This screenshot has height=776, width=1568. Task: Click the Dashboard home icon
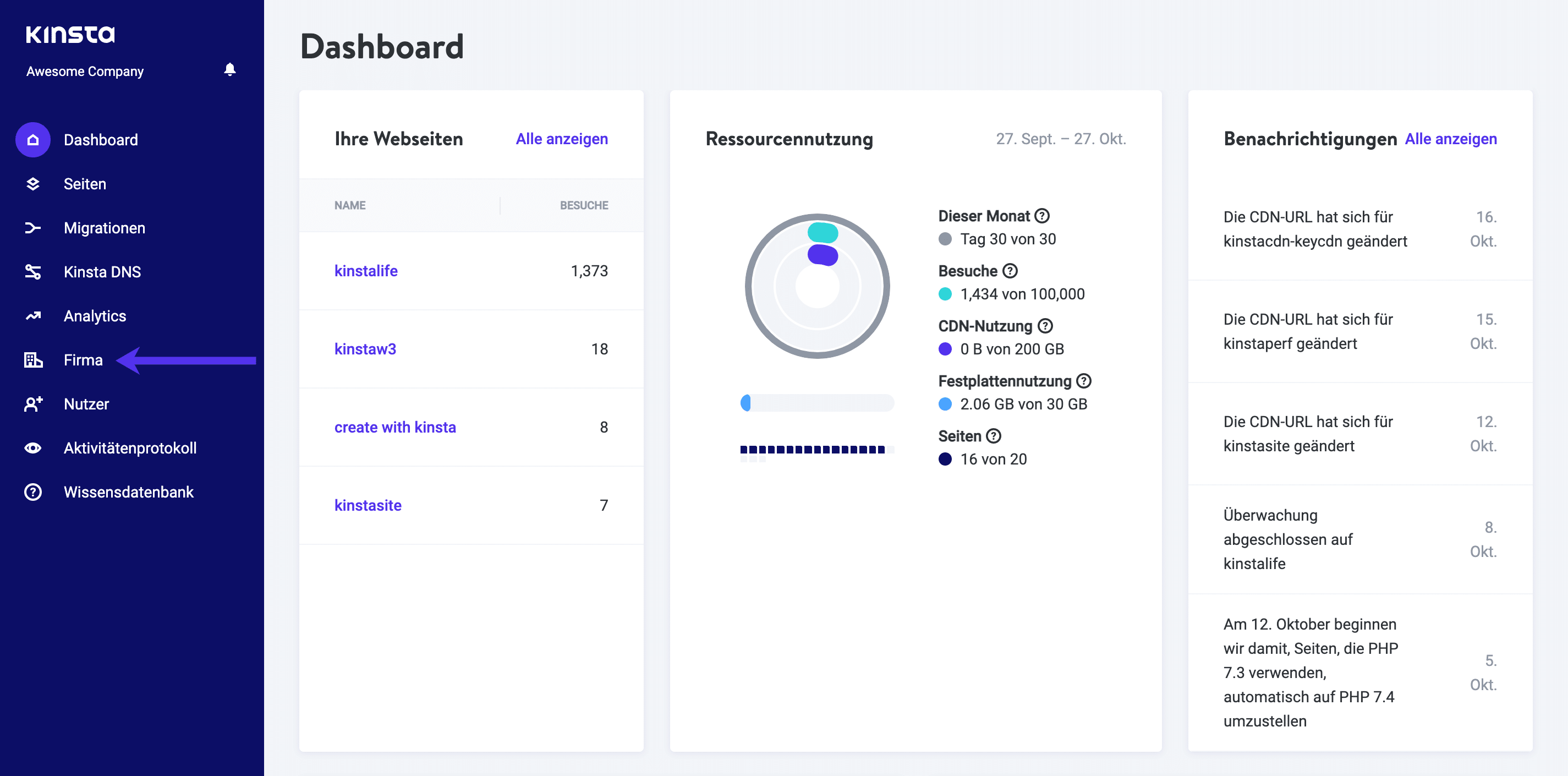point(33,139)
